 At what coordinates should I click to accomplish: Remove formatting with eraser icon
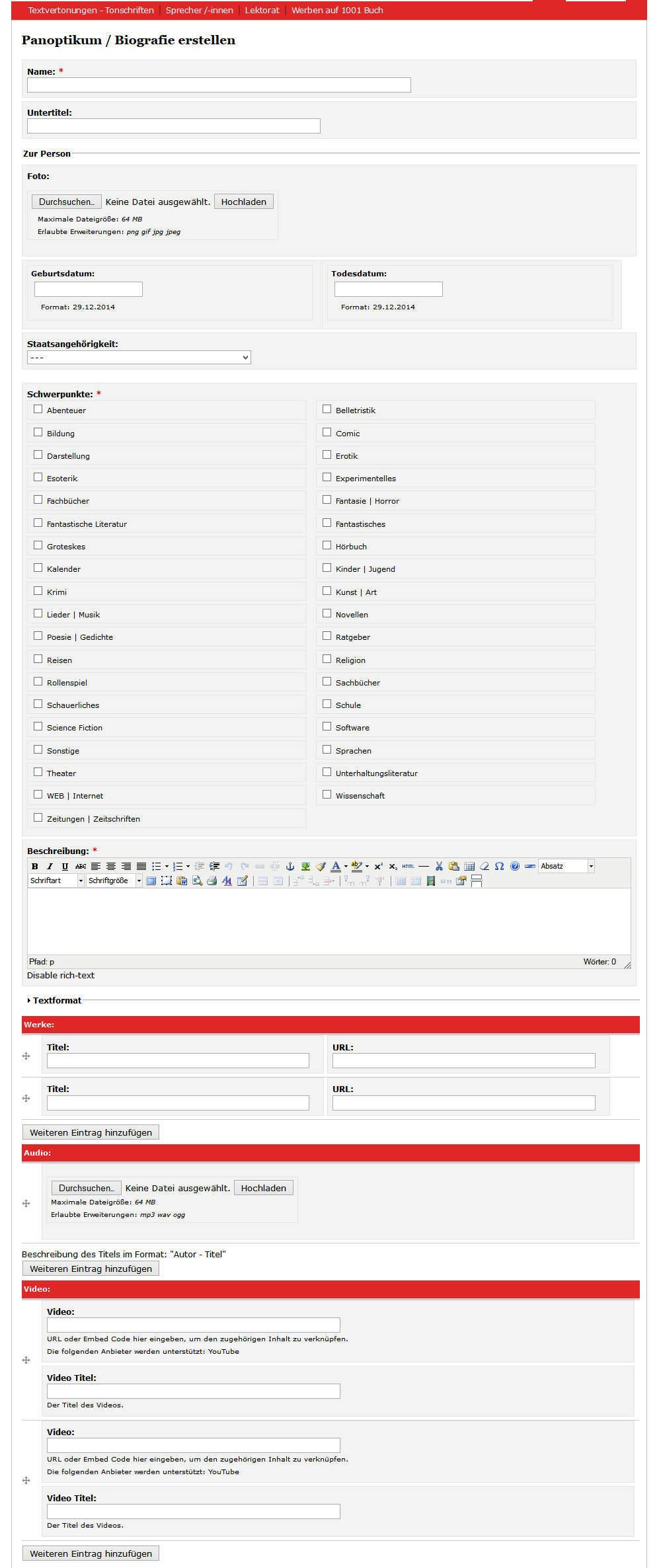(x=485, y=866)
